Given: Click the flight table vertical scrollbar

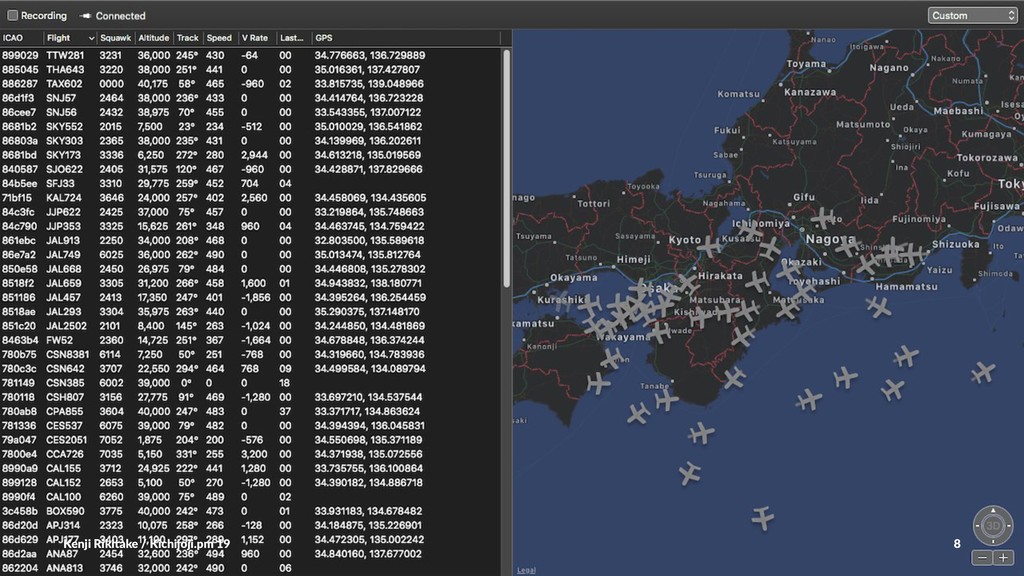Looking at the screenshot, I should point(506,168).
